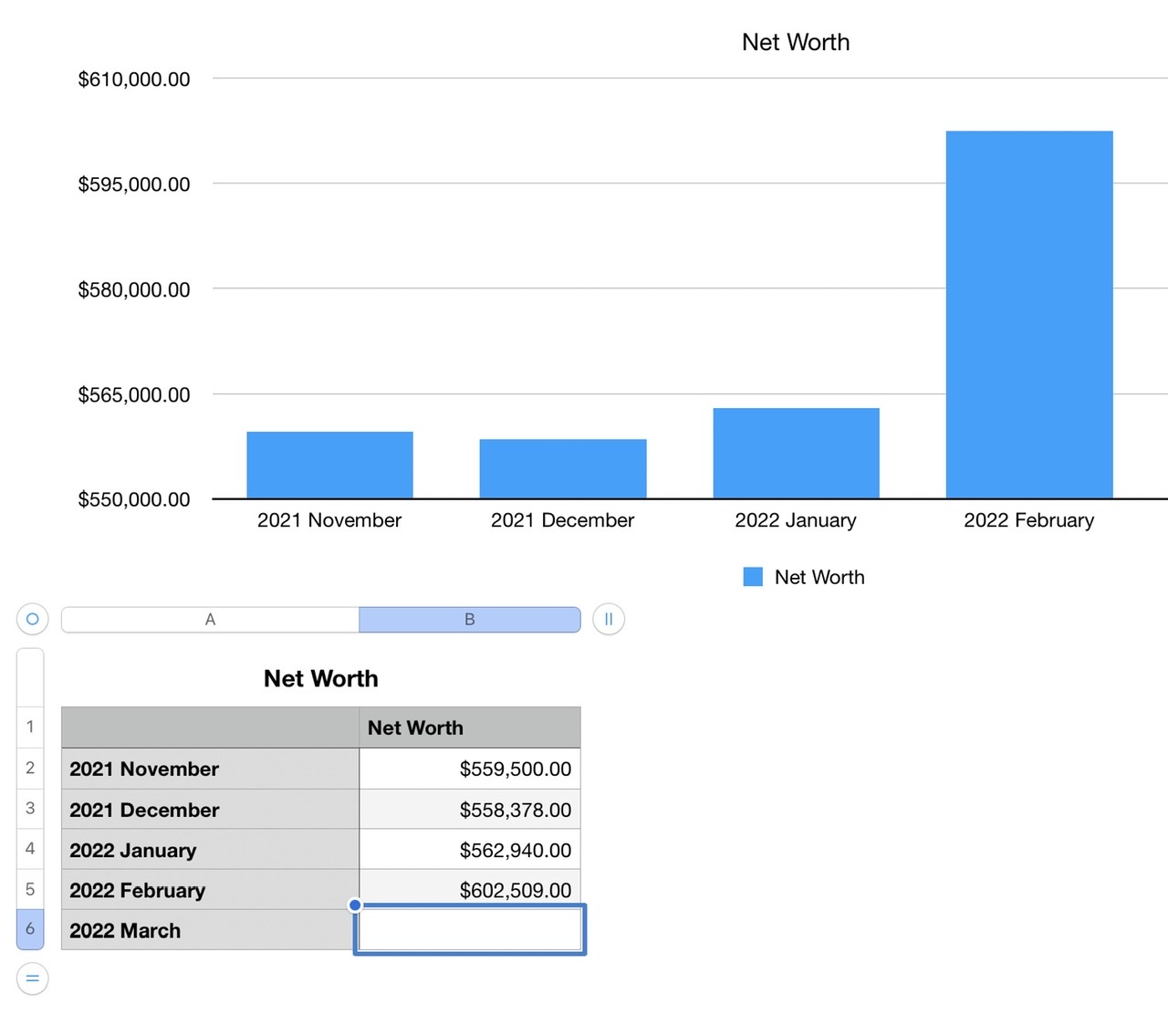The width and height of the screenshot is (1168, 1036).
Task: Select the 2021 December chart bar
Action: (562, 468)
